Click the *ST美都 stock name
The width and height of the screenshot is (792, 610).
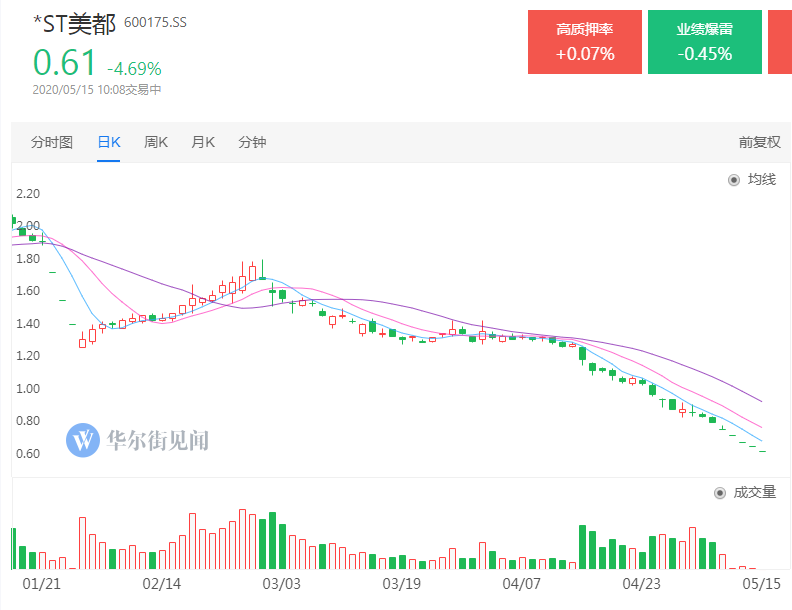click(74, 24)
